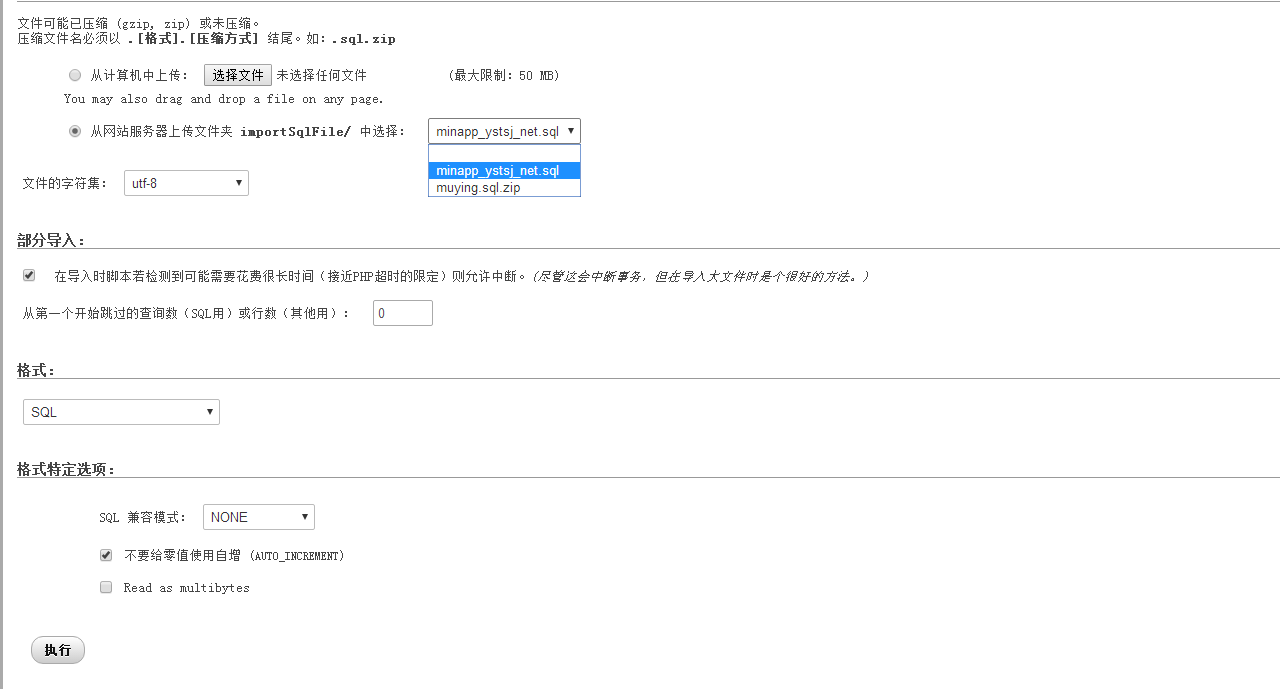The height and width of the screenshot is (689, 1280).
Task: Click the 文件的字符集 label
Action: 65,183
